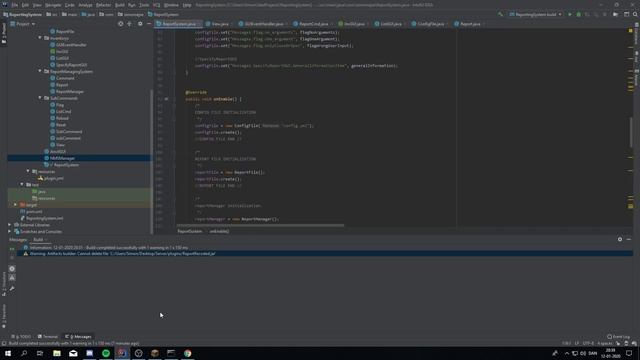
Task: Select NMSManager class in project tree
Action: pyautogui.click(x=62, y=158)
